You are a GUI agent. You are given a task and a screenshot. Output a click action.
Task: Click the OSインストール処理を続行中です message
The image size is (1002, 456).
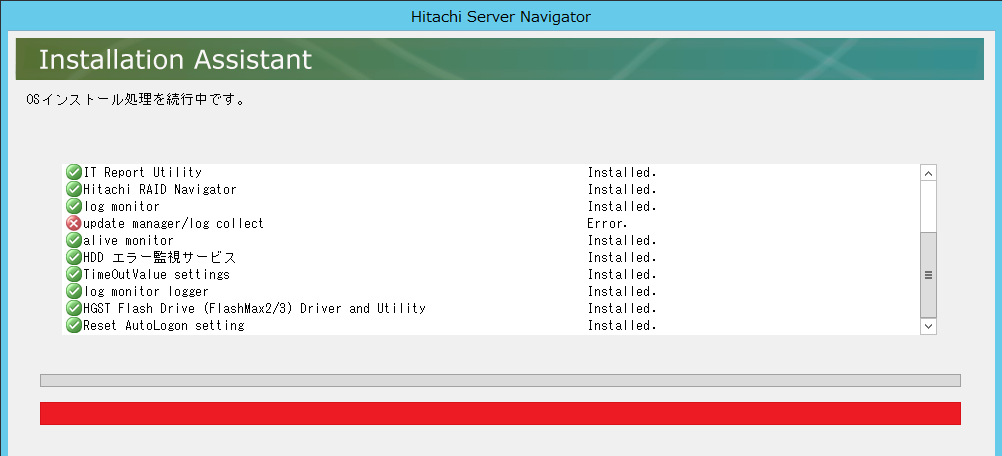point(135,100)
